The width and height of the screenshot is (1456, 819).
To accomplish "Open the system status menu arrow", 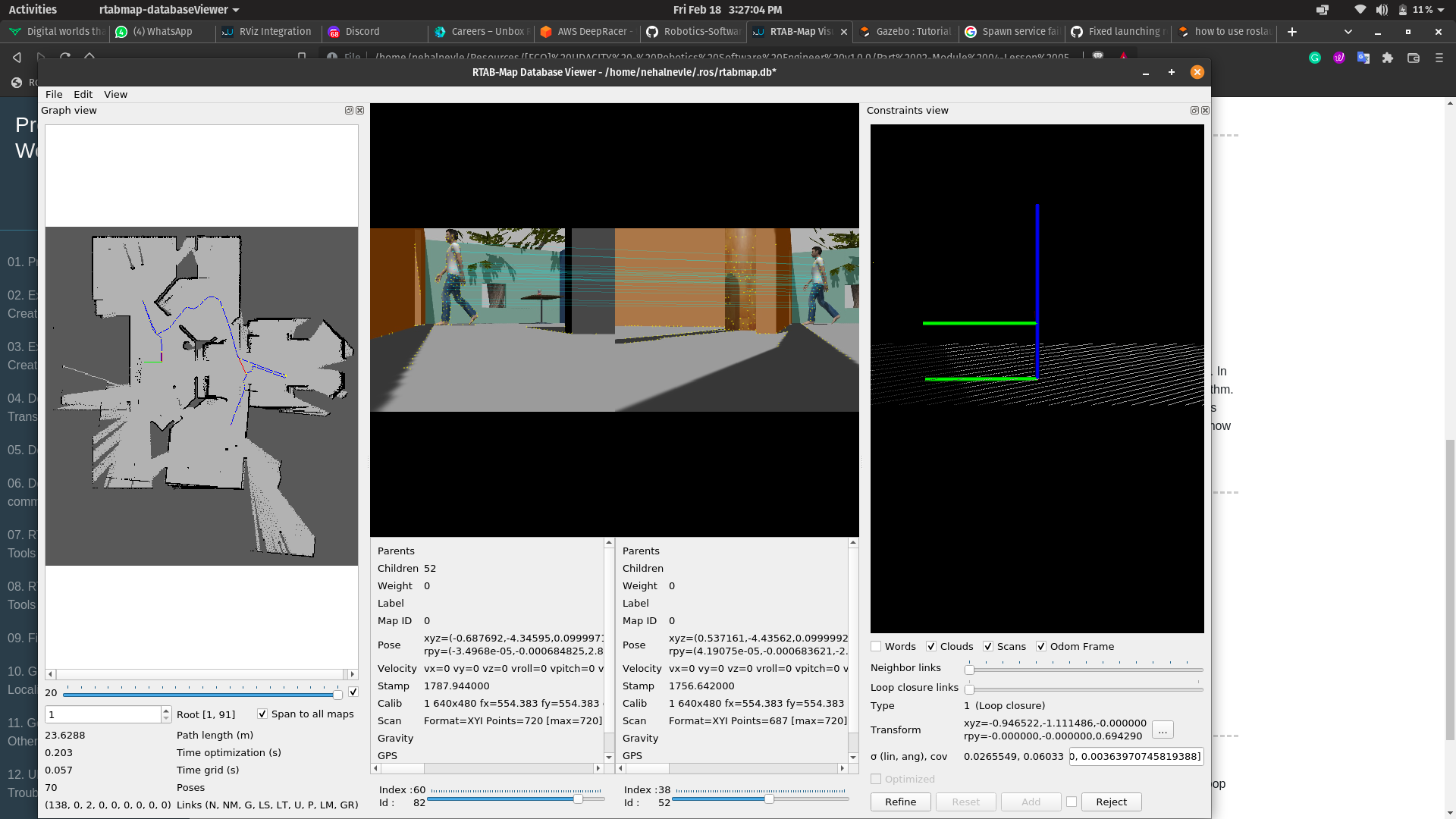I will pyautogui.click(x=1440, y=10).
